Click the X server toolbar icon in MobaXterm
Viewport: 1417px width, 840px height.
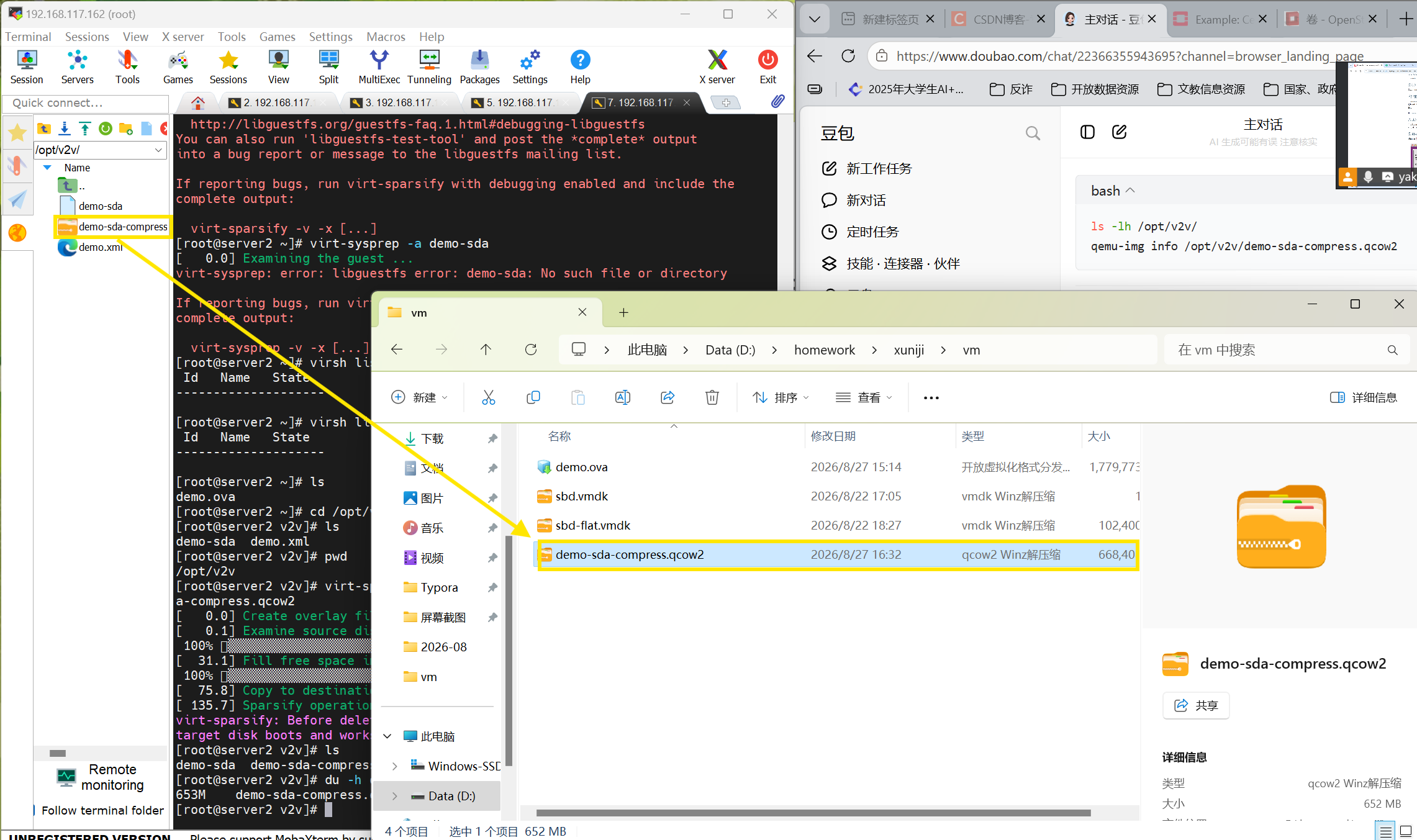pyautogui.click(x=717, y=67)
